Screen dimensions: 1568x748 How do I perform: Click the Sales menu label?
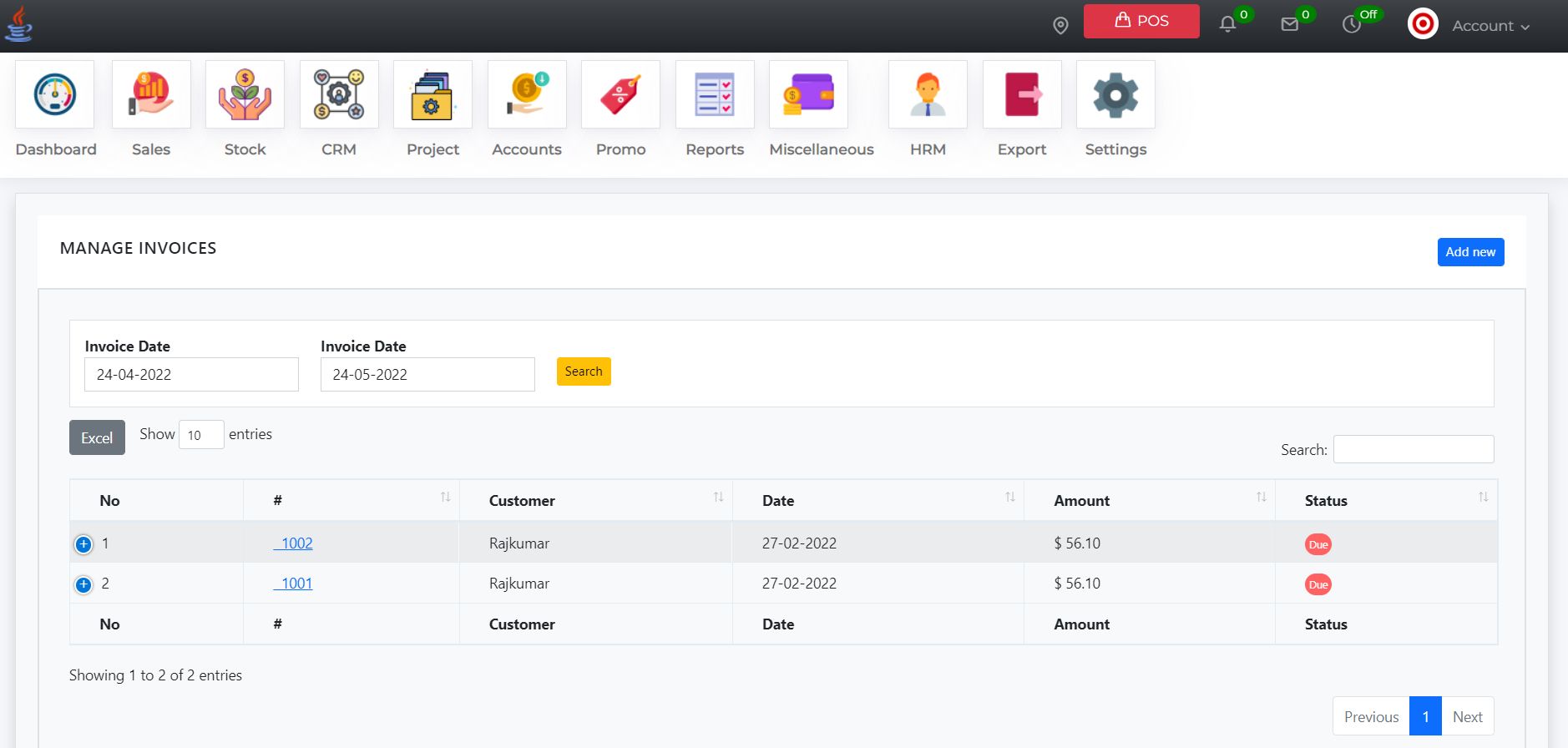click(151, 149)
